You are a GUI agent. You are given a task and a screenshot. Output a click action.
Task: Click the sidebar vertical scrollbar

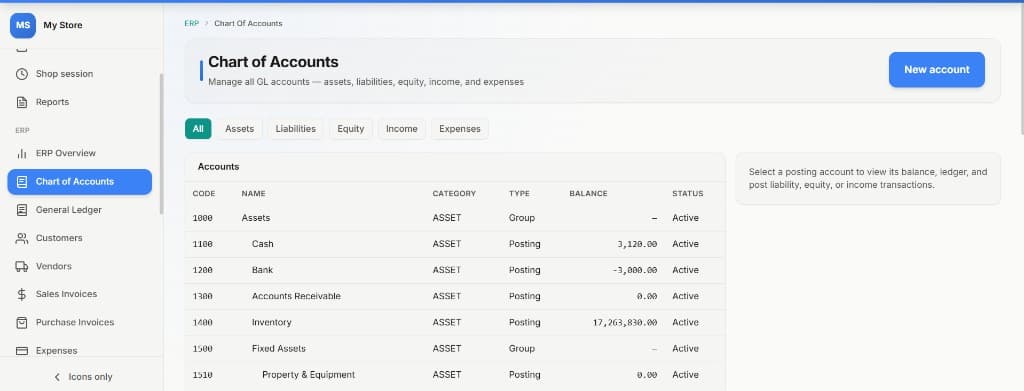pyautogui.click(x=161, y=144)
